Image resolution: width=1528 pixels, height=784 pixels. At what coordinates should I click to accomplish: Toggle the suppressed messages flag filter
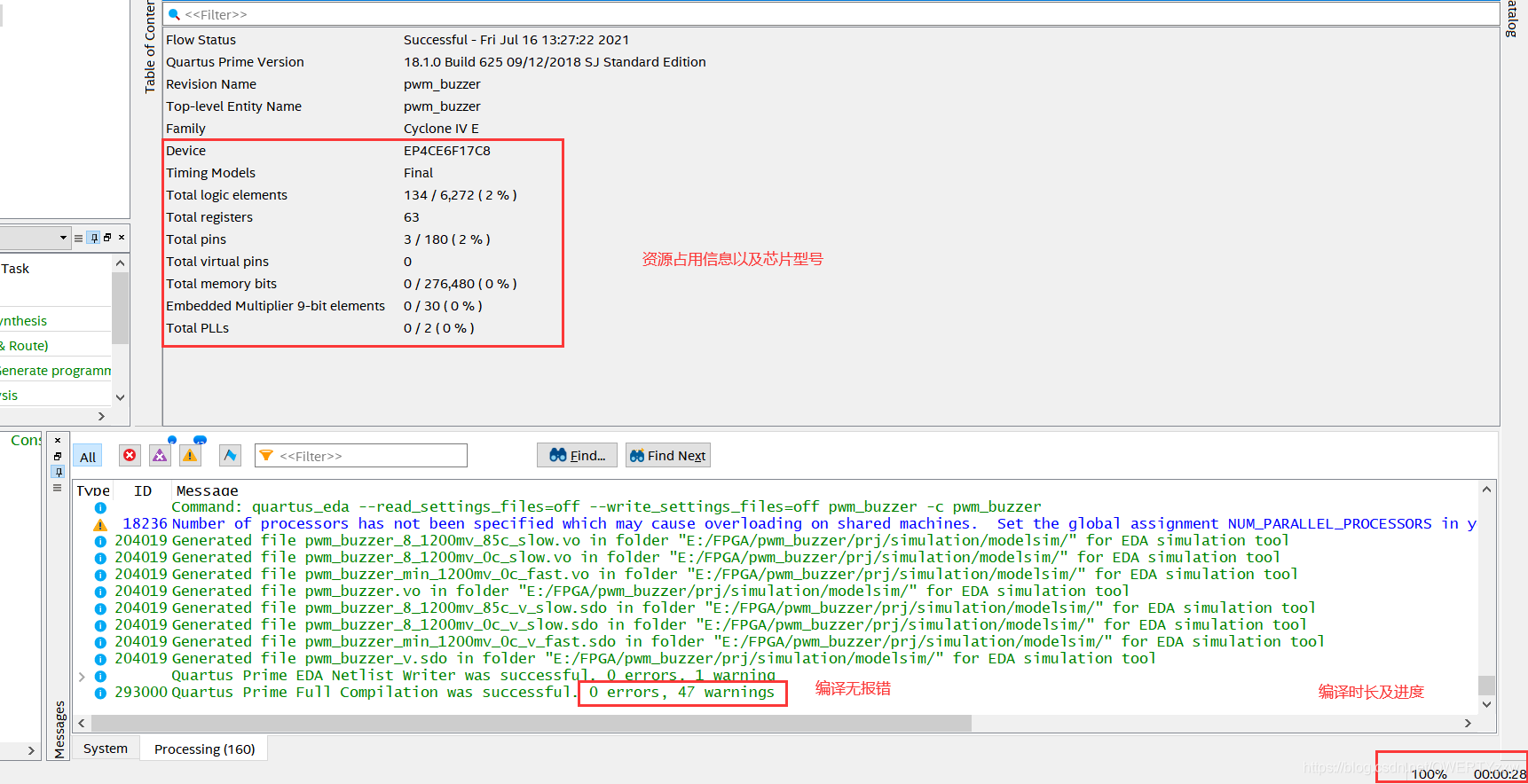(x=230, y=455)
